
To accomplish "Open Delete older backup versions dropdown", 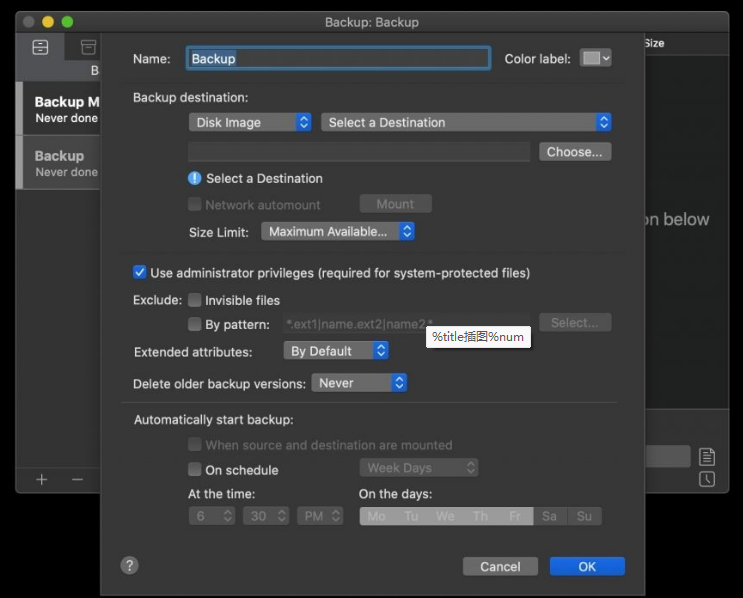I will [359, 383].
